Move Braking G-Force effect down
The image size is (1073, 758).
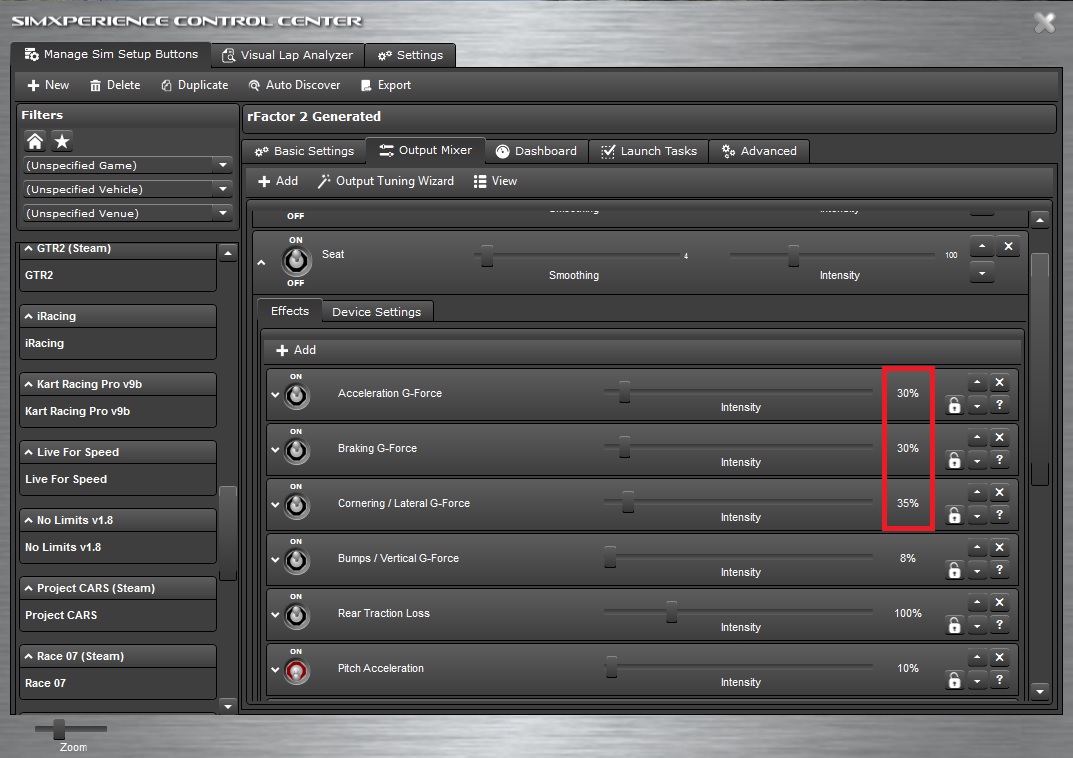pyautogui.click(x=977, y=462)
